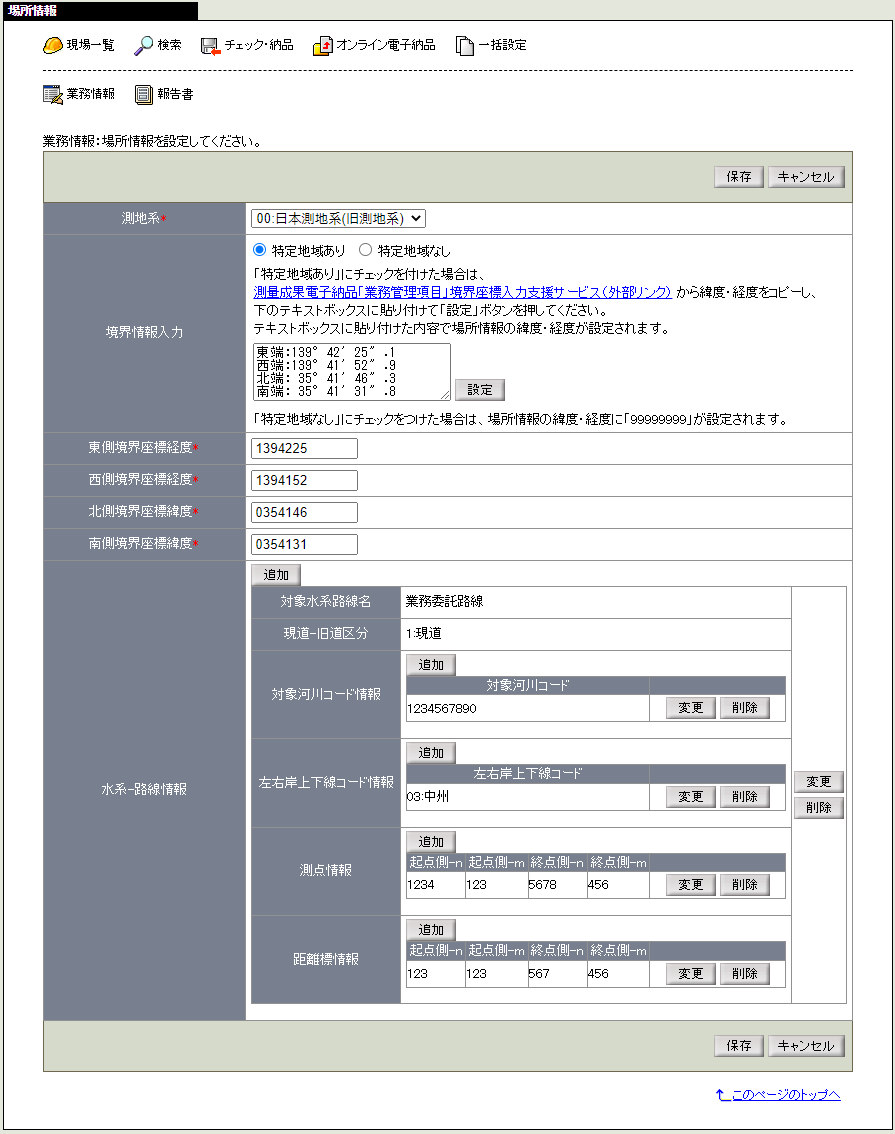The width and height of the screenshot is (895, 1134).
Task: Select 特定地域あり radio button
Action: (x=260, y=250)
